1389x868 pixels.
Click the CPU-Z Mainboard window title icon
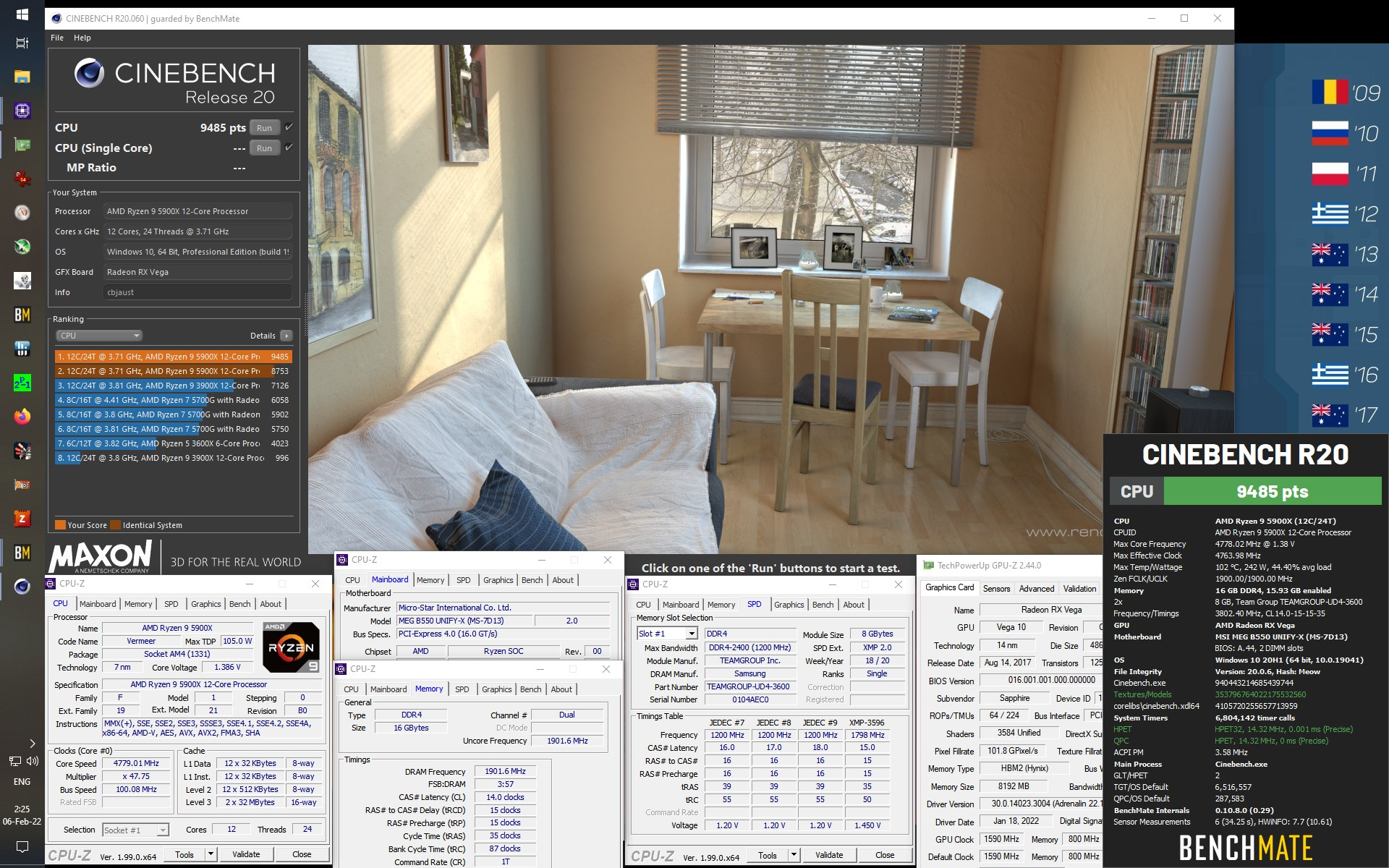click(342, 560)
